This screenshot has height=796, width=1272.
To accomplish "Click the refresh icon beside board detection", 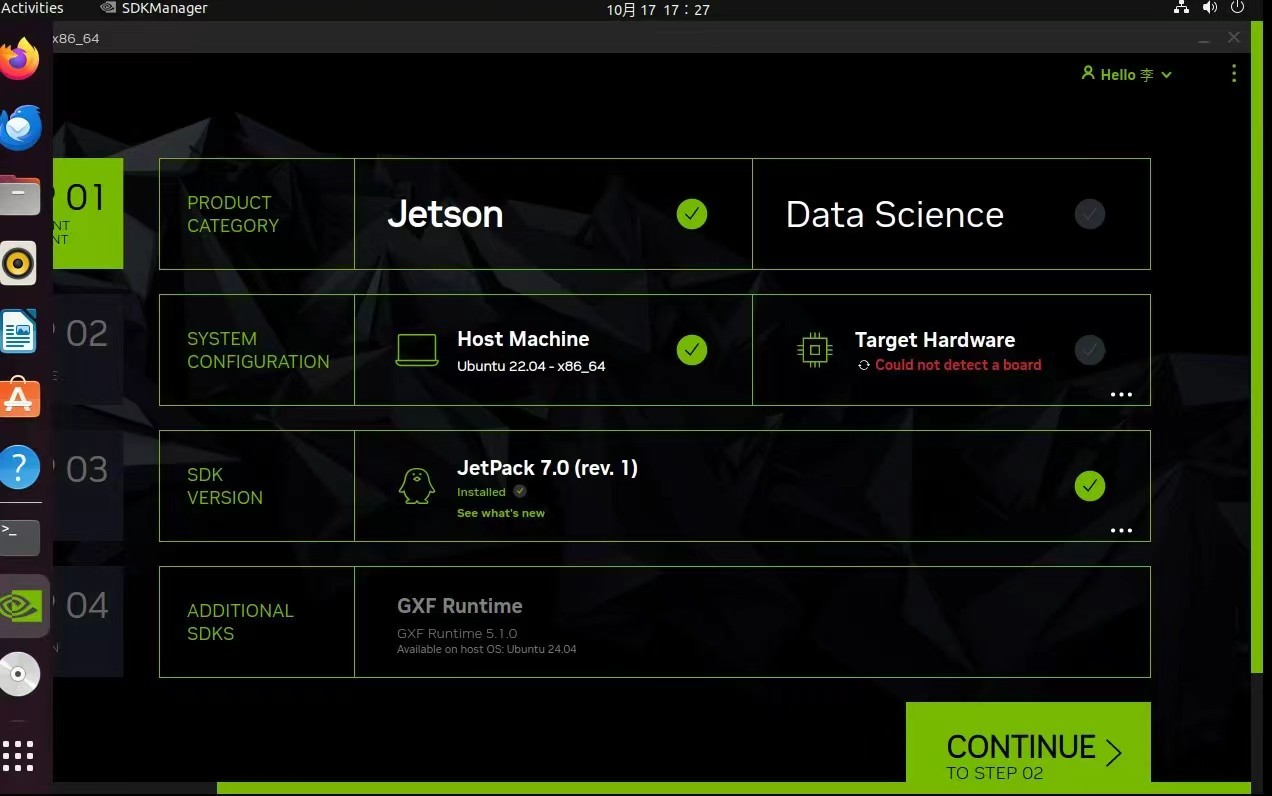I will click(x=864, y=365).
